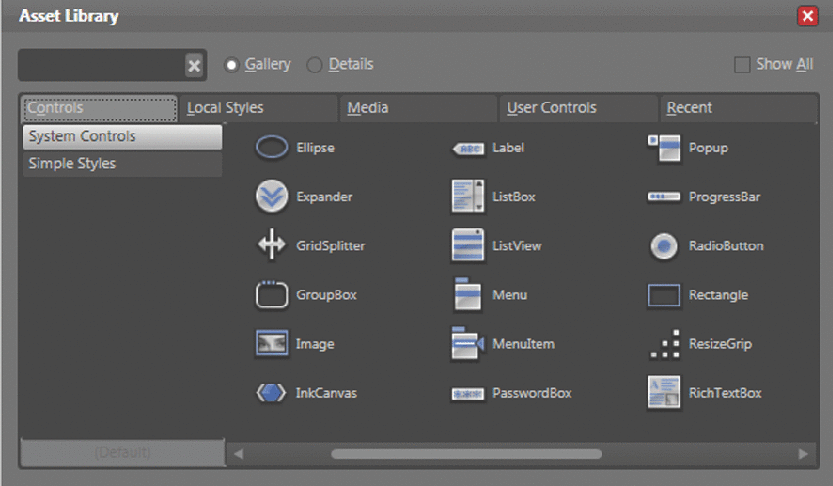Choose the ProgressBar control icon
Viewport: 833px width, 486px height.
(x=664, y=197)
